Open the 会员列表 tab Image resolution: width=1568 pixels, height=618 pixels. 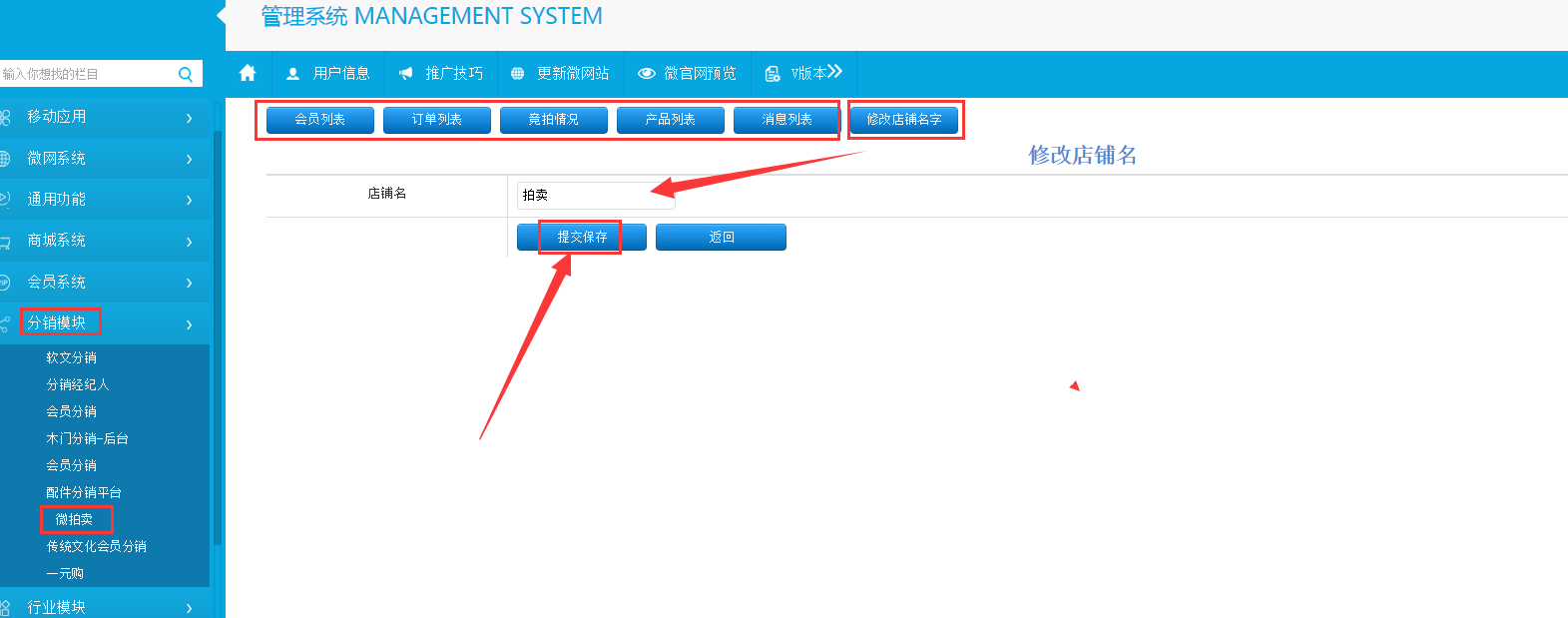coord(320,120)
